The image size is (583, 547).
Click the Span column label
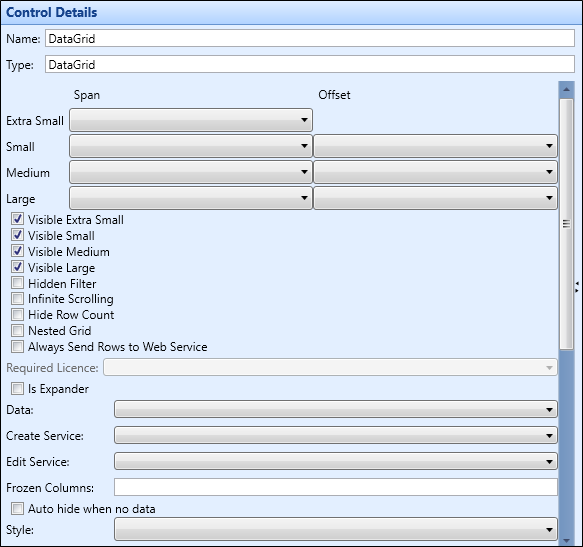87,95
